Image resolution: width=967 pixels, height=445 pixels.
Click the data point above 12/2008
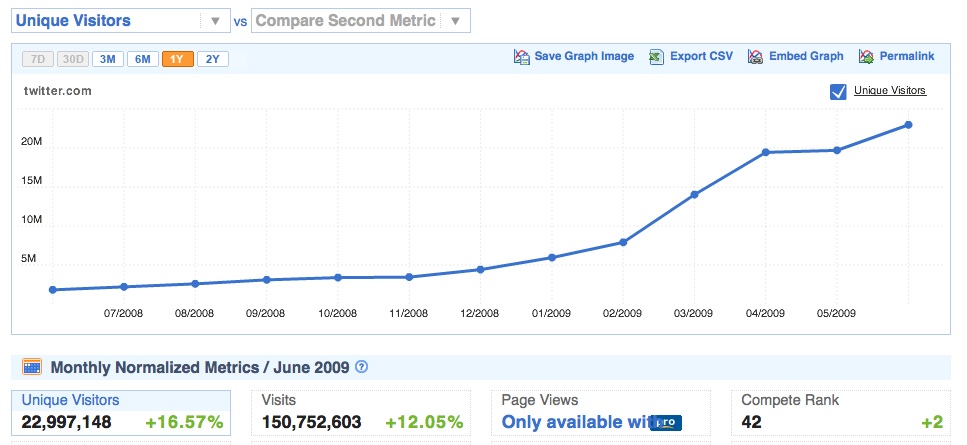pyautogui.click(x=480, y=269)
